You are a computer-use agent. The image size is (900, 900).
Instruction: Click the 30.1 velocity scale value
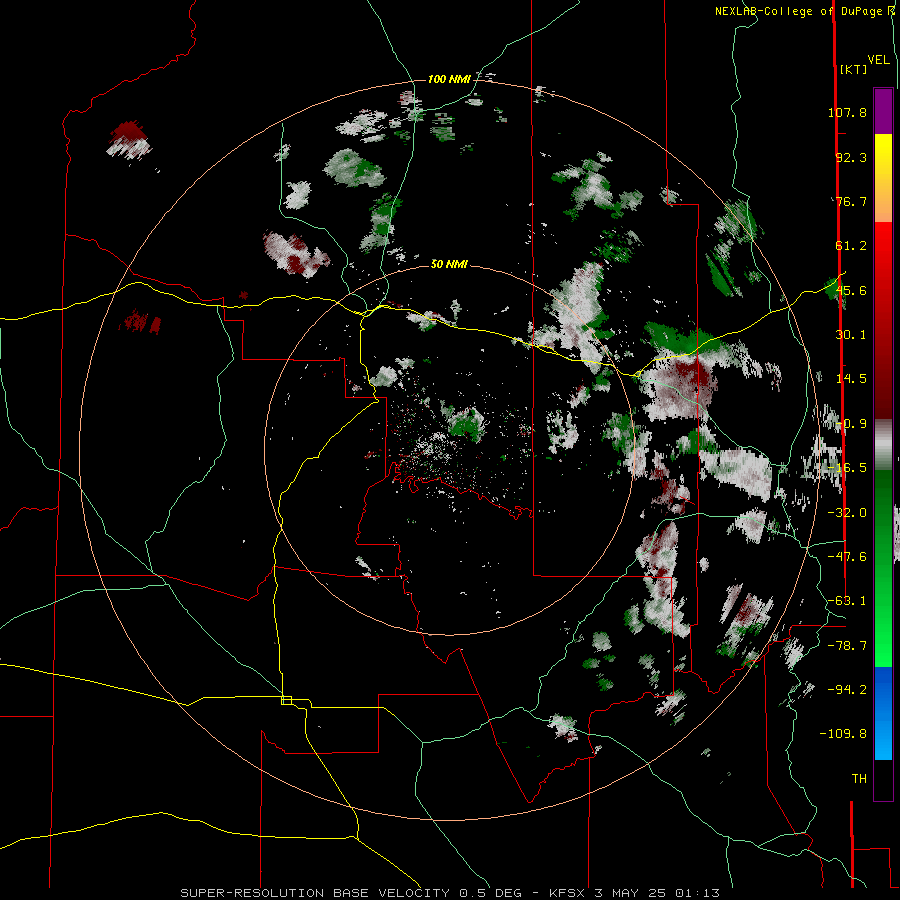coord(851,335)
